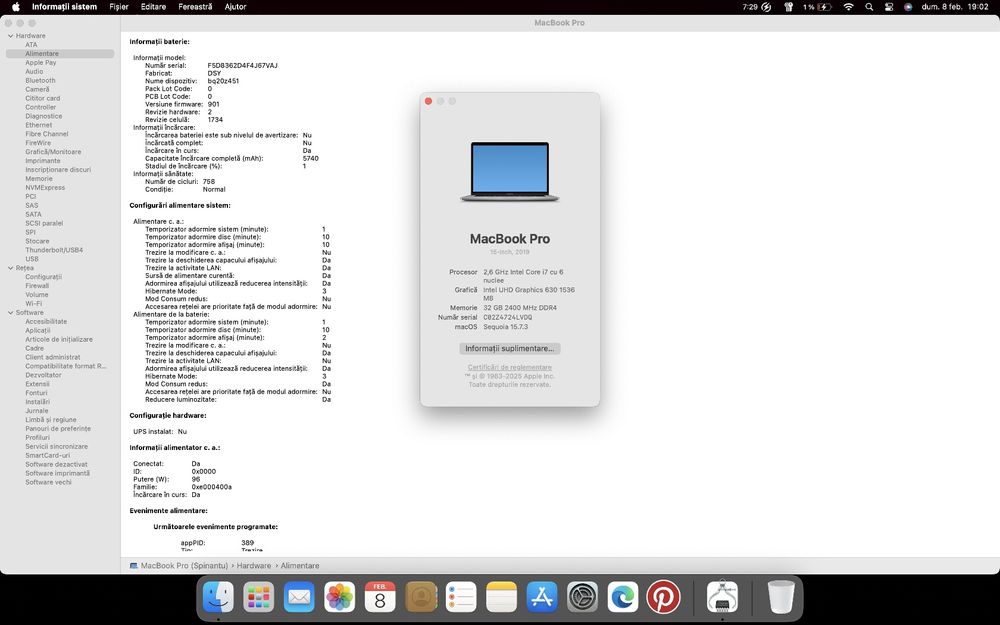Click battery serial F5D8362D4F4J67VAJ
Screen dimensions: 1000x625
(x=242, y=66)
